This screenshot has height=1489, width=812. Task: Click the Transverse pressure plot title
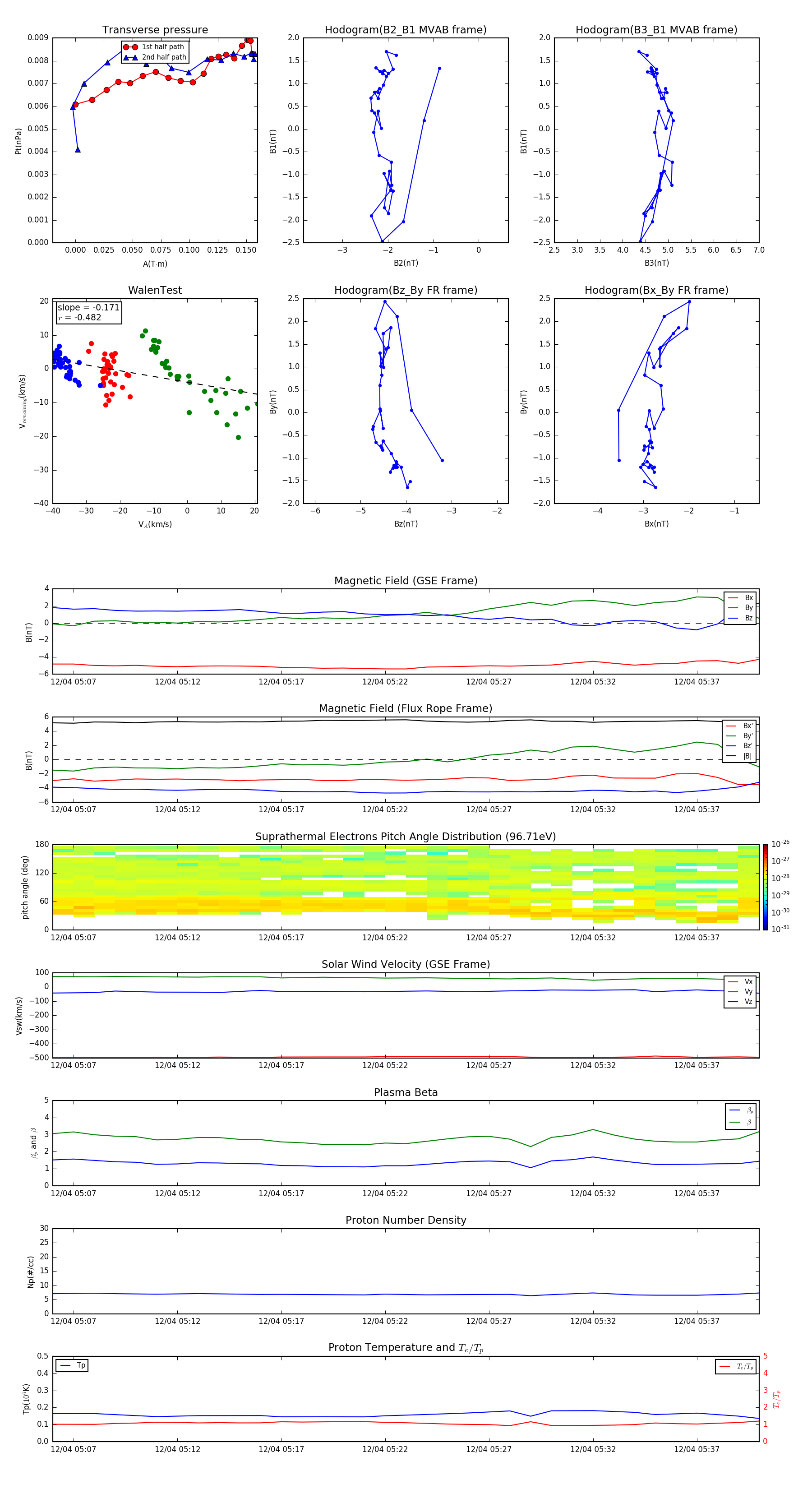pos(155,29)
